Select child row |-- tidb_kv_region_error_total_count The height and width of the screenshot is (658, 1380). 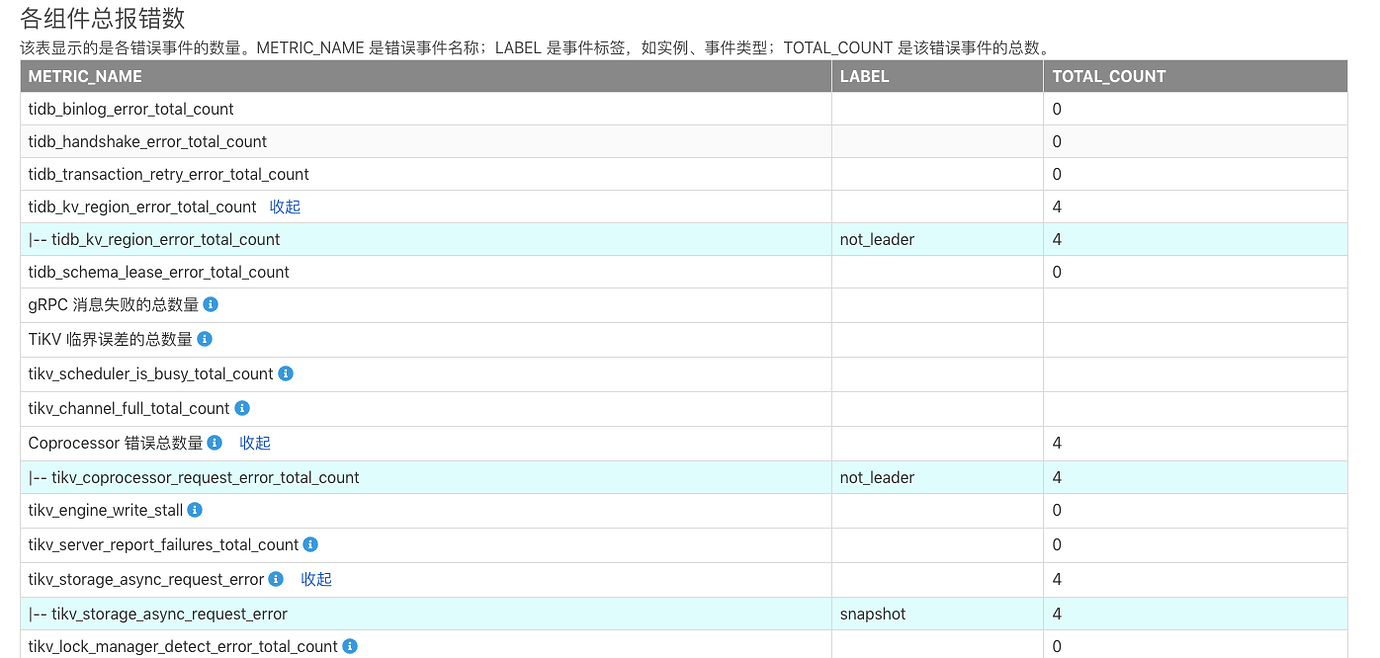coord(154,240)
